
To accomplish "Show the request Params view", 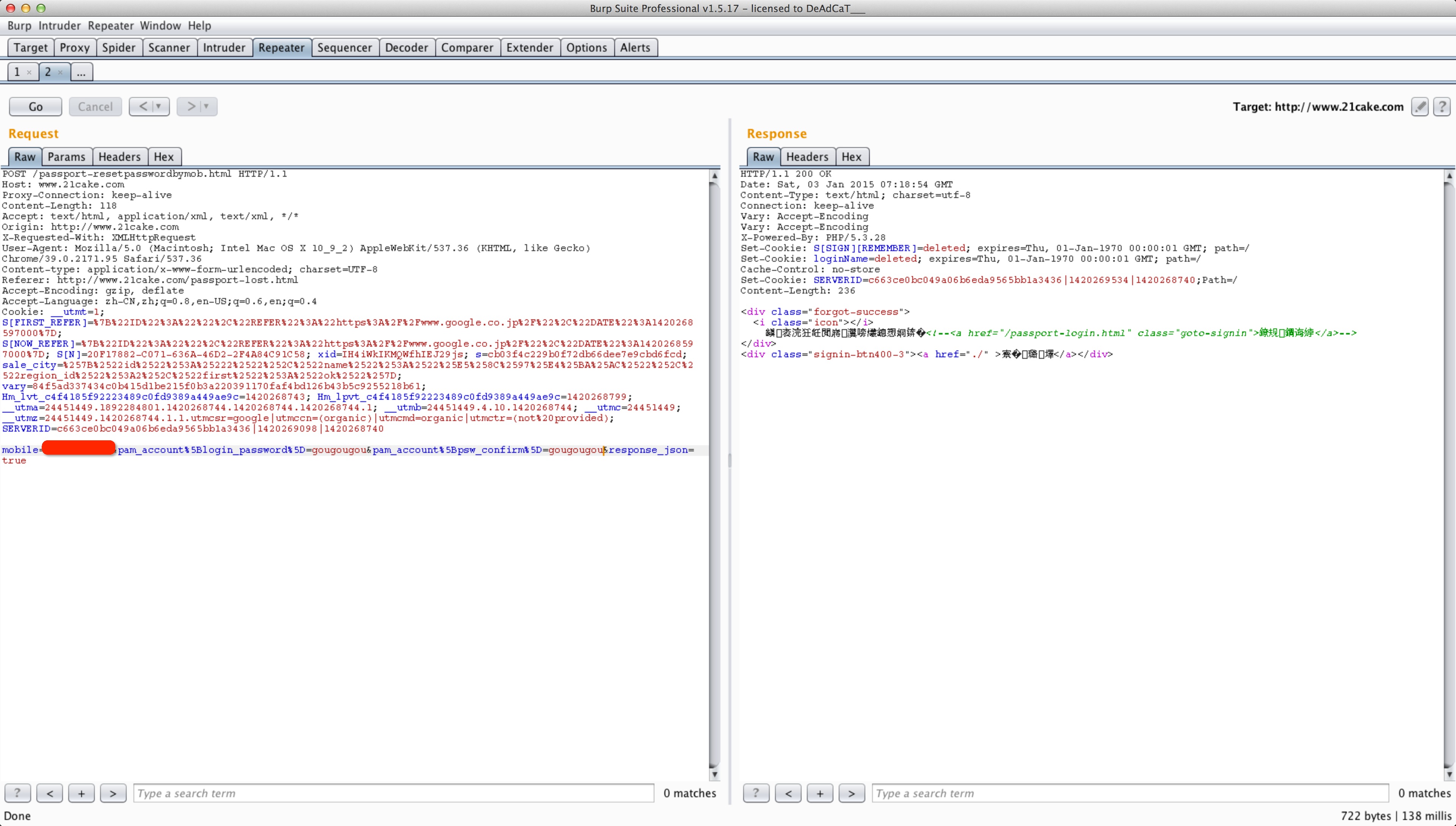I will point(66,157).
